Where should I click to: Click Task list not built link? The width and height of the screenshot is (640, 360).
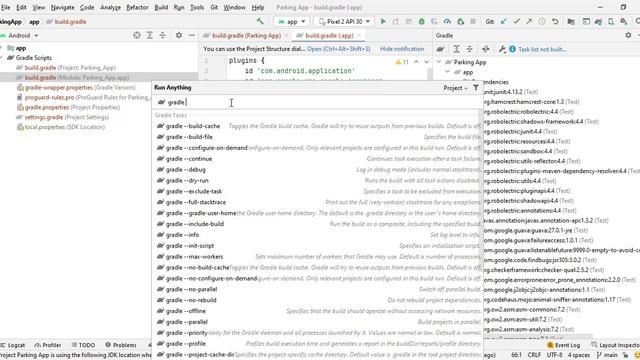coord(542,49)
